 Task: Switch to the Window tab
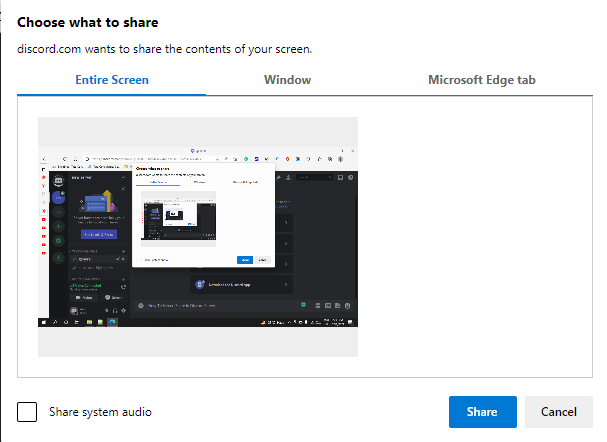[x=287, y=80]
